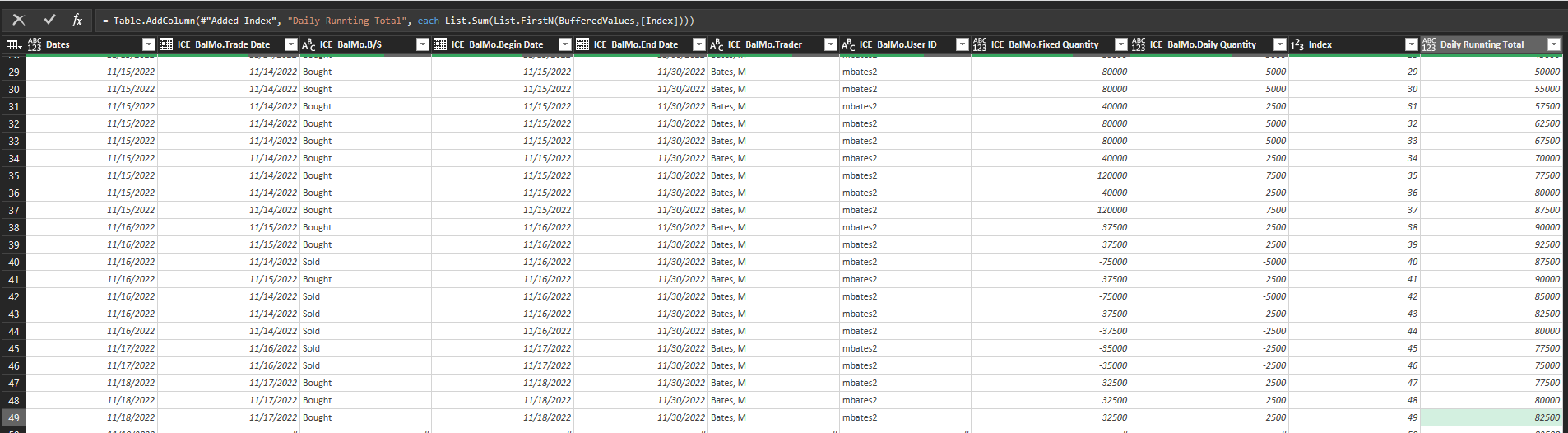Click Fixed Quantity -75000 in row 40
Viewport: 1568px width, 433px height.
point(1051,262)
